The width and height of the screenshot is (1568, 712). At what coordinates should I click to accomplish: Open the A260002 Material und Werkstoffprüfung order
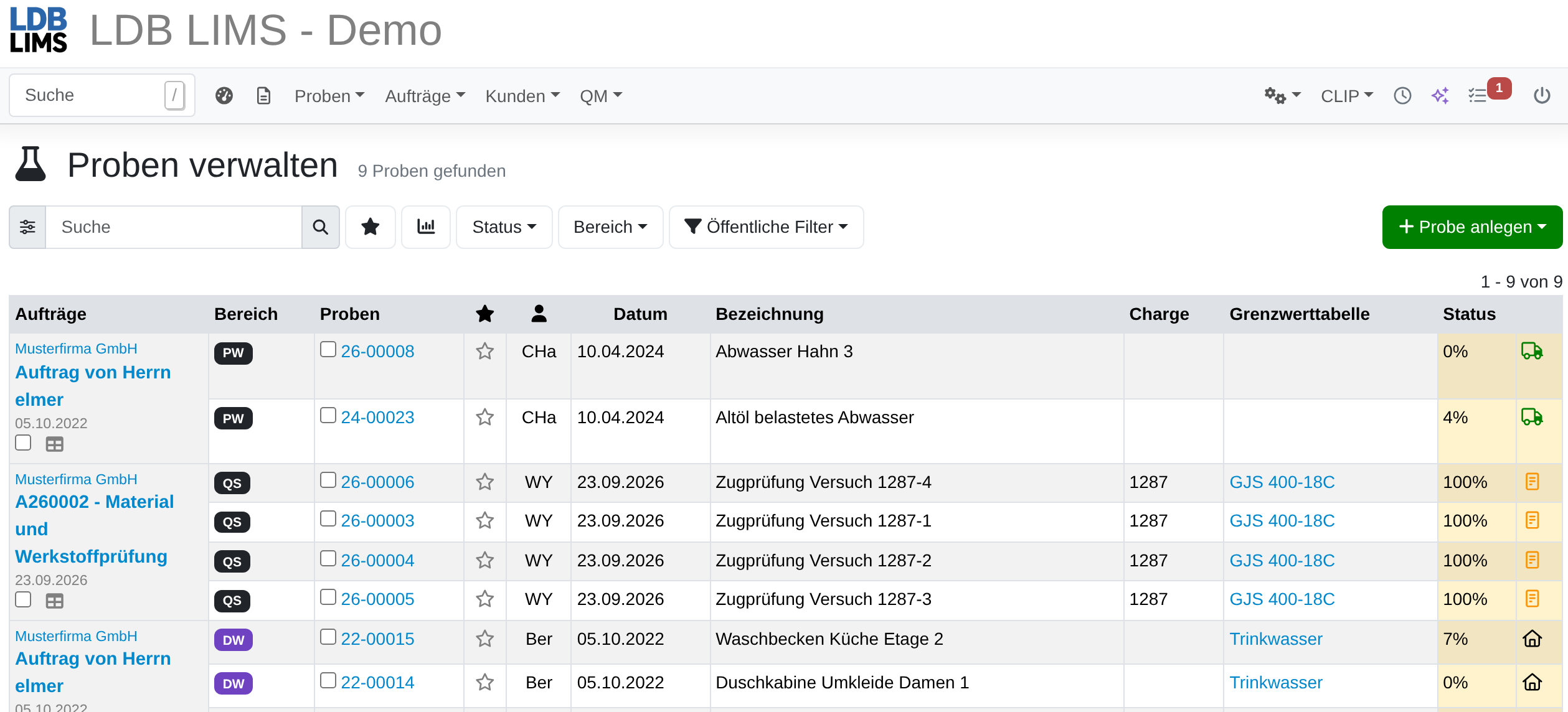tap(95, 529)
